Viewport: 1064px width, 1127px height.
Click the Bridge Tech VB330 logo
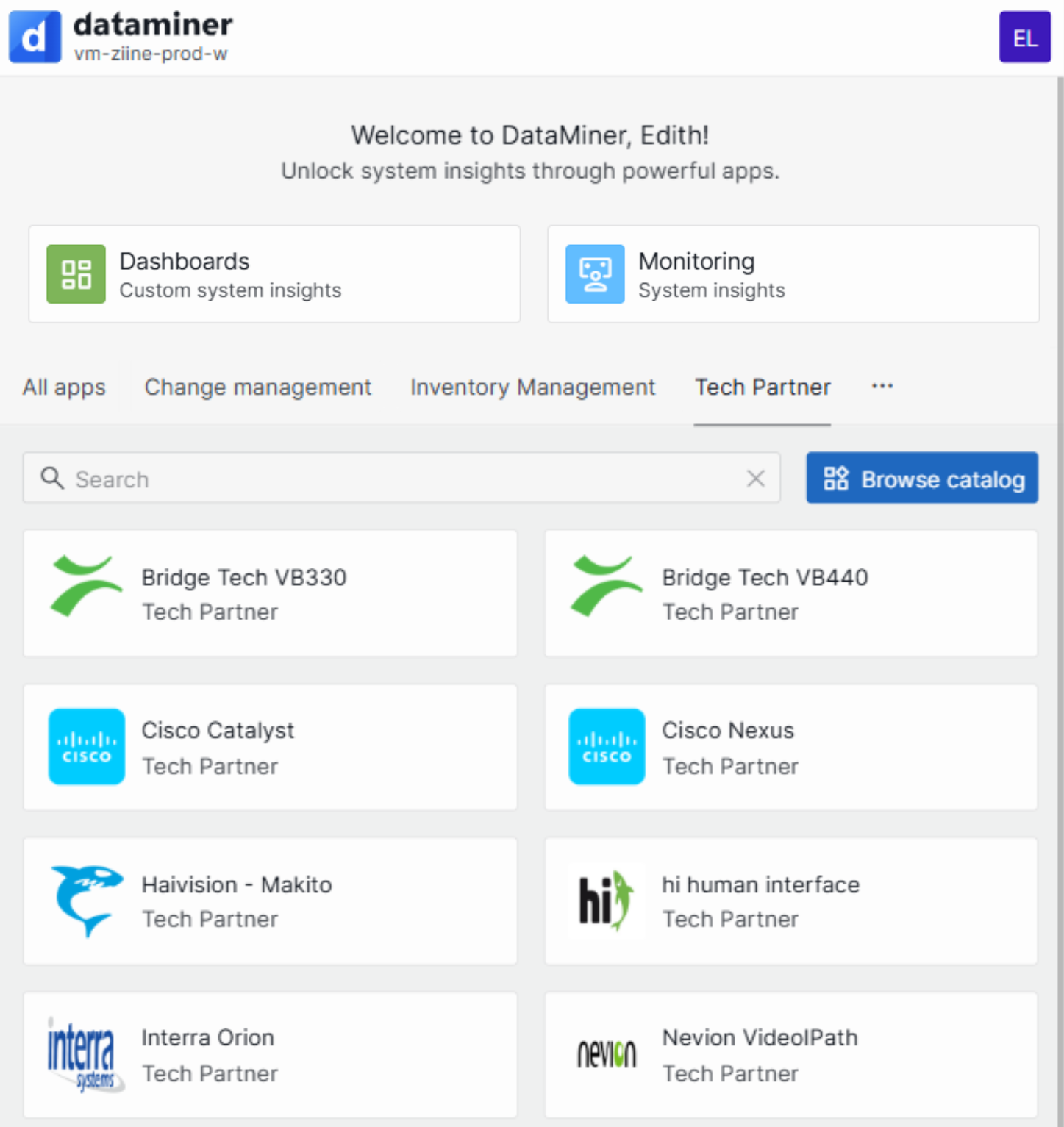point(85,586)
